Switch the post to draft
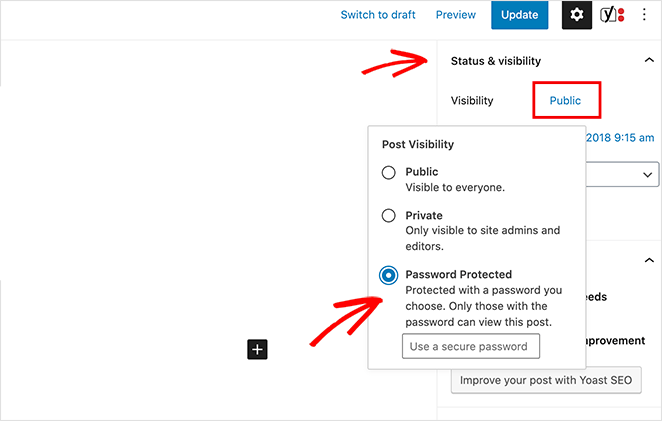 pos(378,15)
